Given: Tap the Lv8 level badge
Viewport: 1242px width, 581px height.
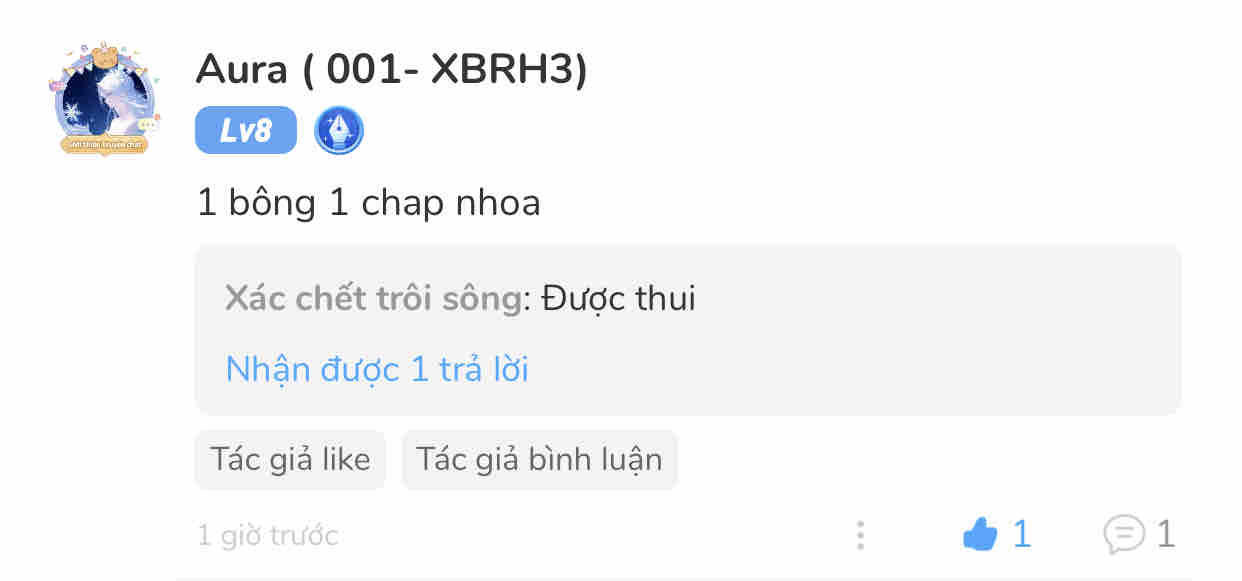Looking at the screenshot, I should coord(246,131).
